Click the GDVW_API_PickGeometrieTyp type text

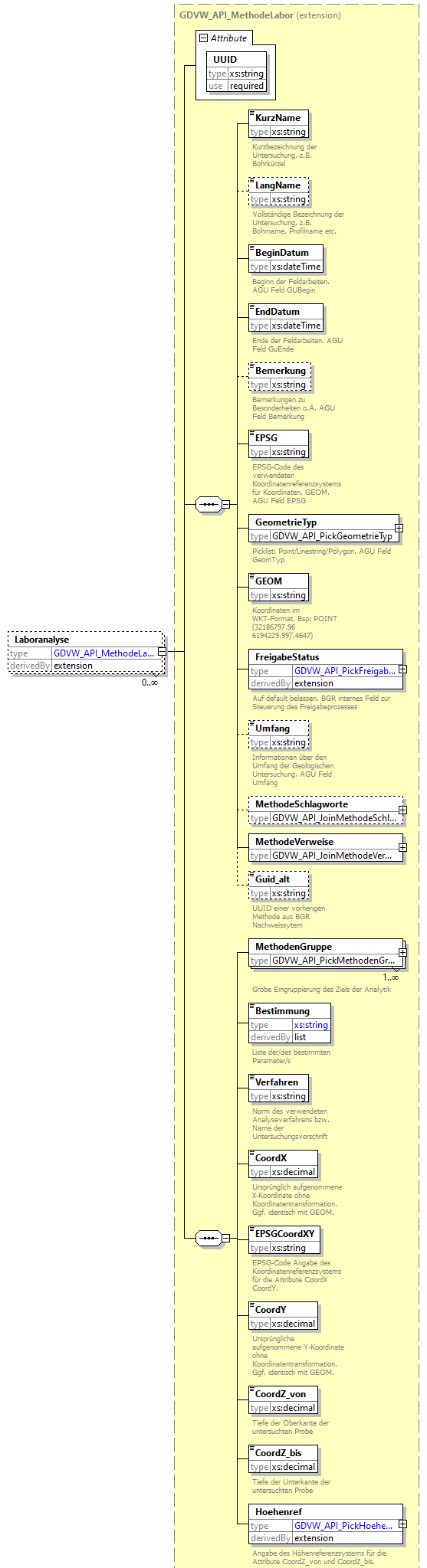pos(333,536)
